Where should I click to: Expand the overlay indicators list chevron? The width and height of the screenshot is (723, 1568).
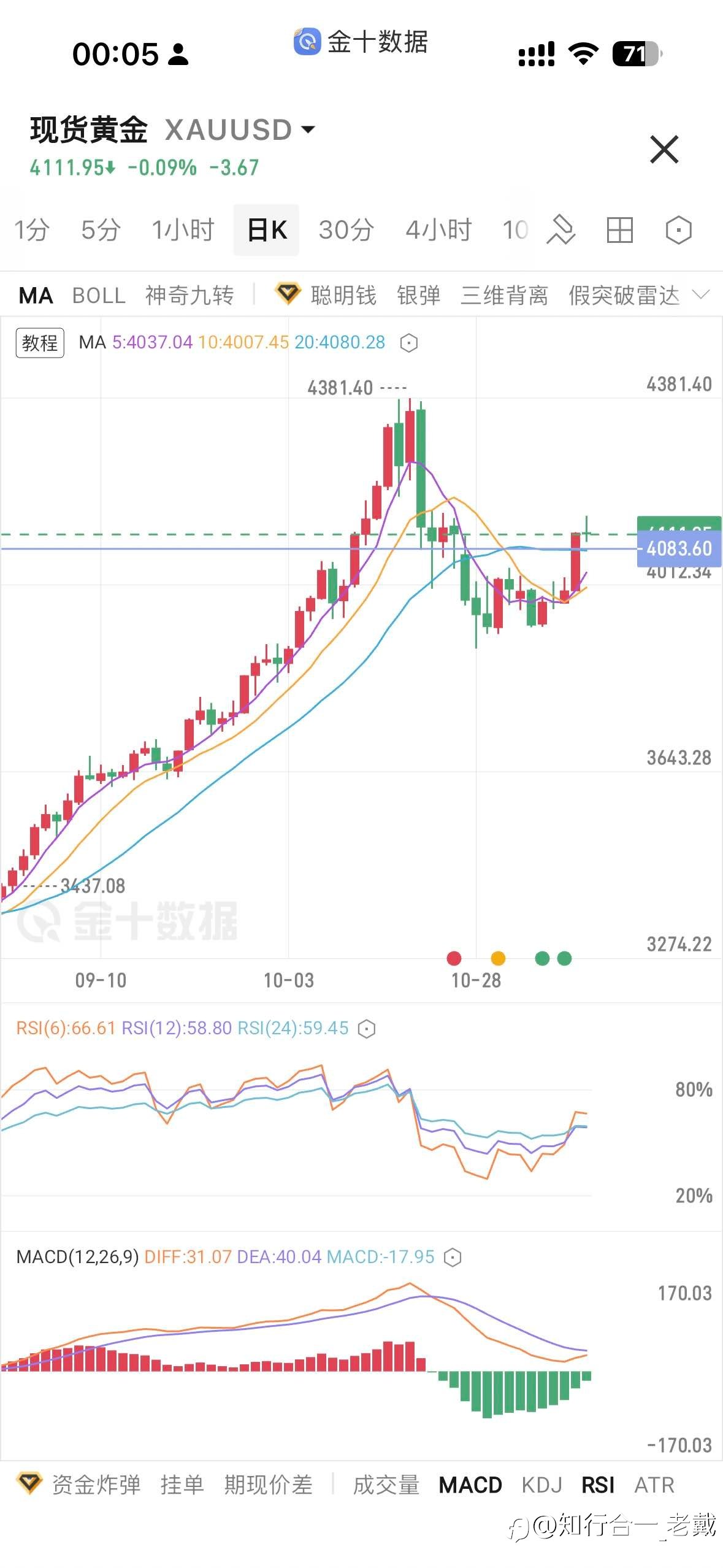tap(701, 295)
